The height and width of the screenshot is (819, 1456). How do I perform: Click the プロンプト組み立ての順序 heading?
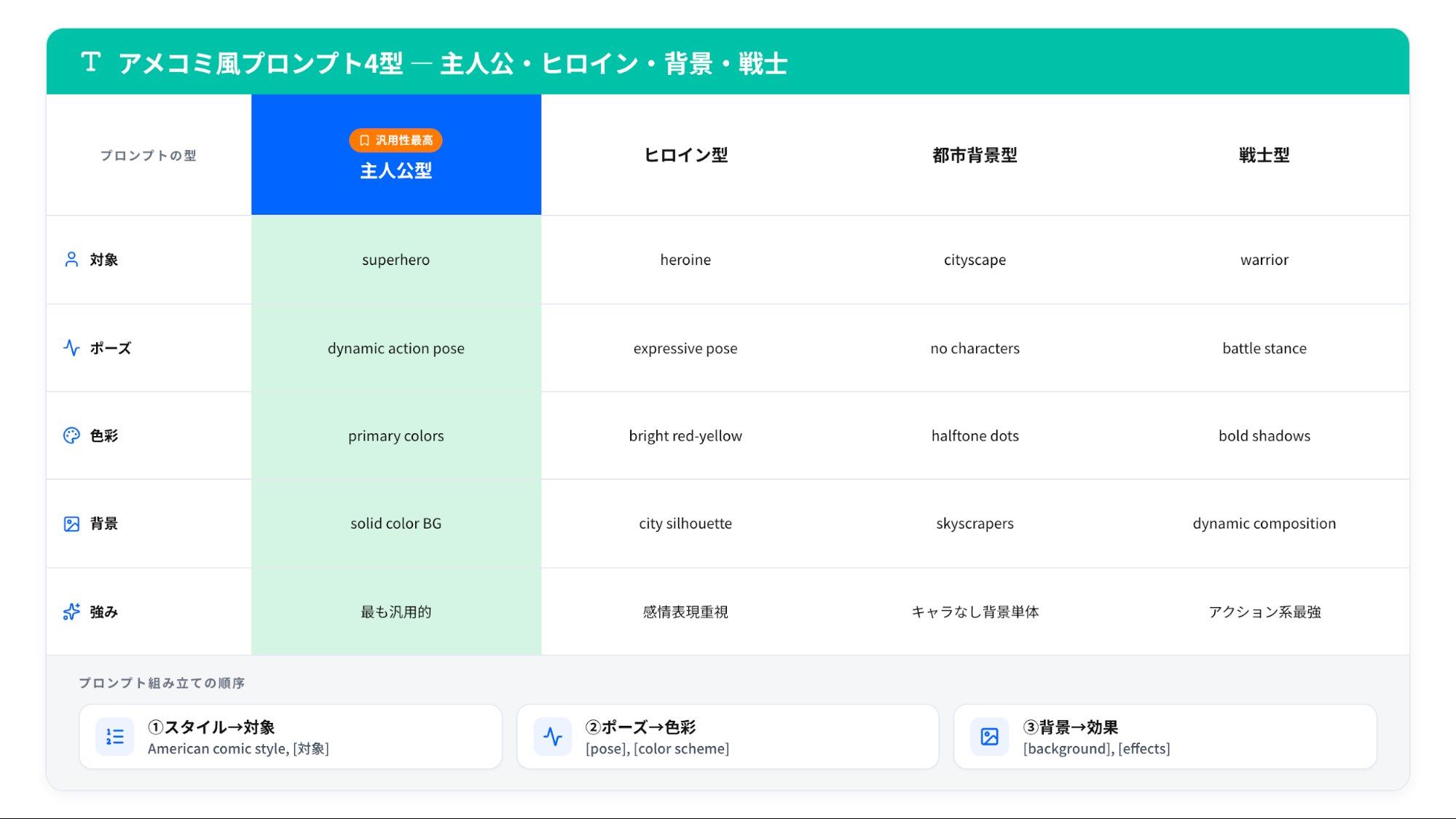[x=162, y=683]
